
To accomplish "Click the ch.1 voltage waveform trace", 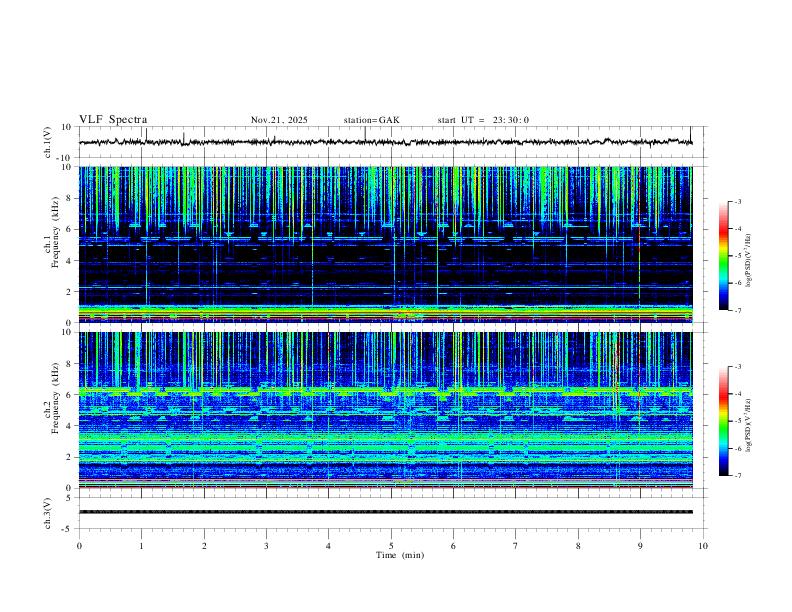I will coord(386,142).
